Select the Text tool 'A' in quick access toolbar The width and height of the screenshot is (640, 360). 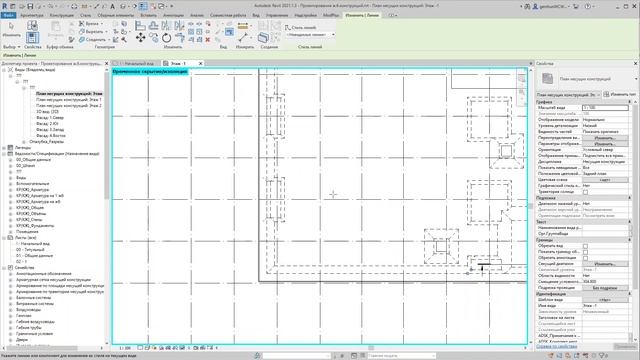[112, 6]
